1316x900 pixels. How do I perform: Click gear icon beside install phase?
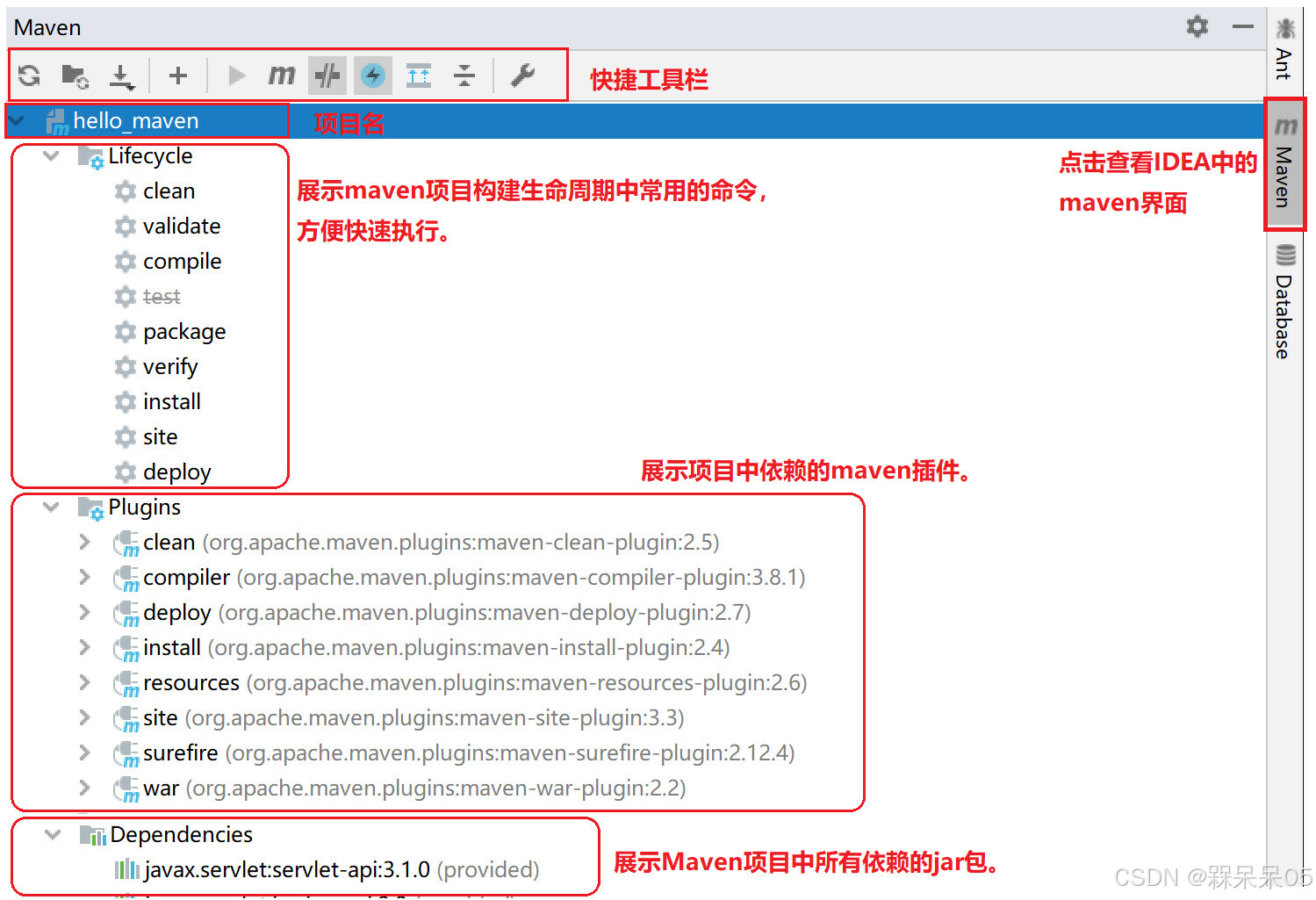point(126,401)
